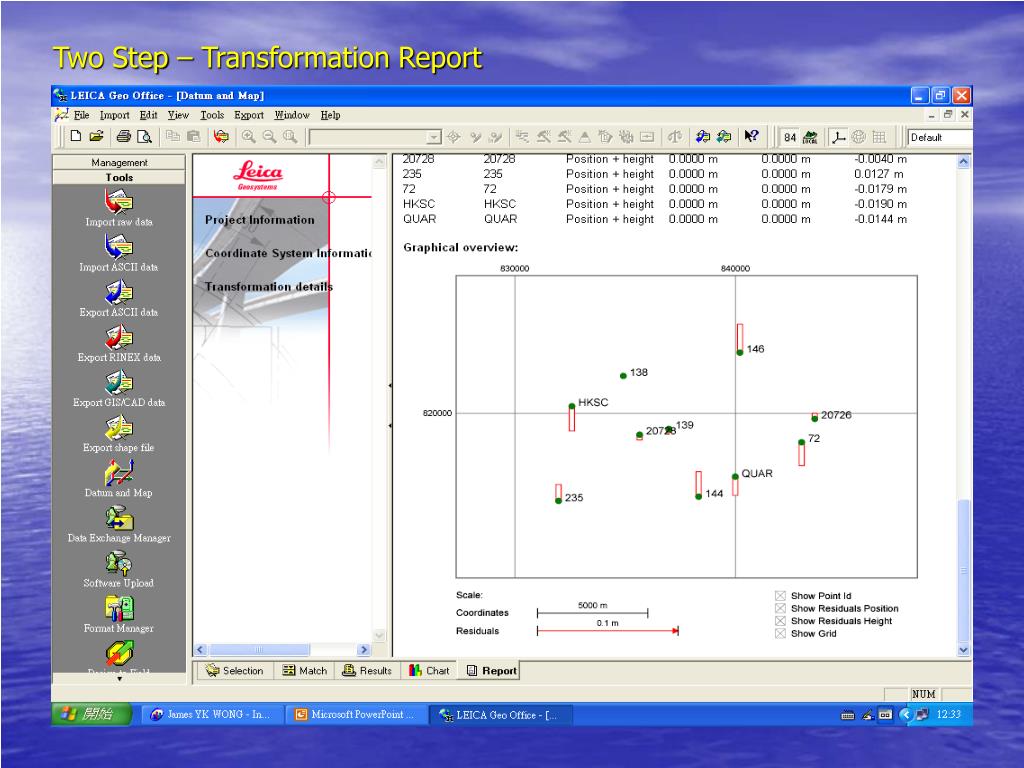Open the Export menu

pos(249,115)
